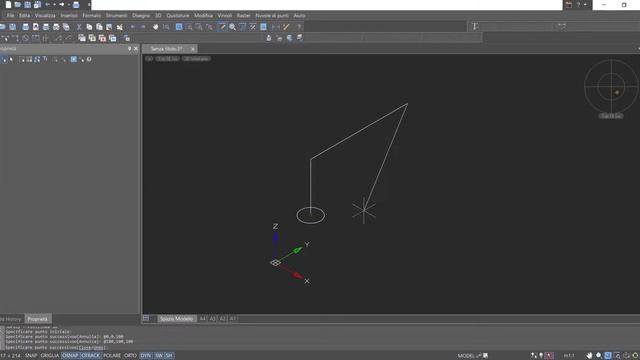
Task: Toggle ORTO in the status bar
Action: pyautogui.click(x=130, y=356)
